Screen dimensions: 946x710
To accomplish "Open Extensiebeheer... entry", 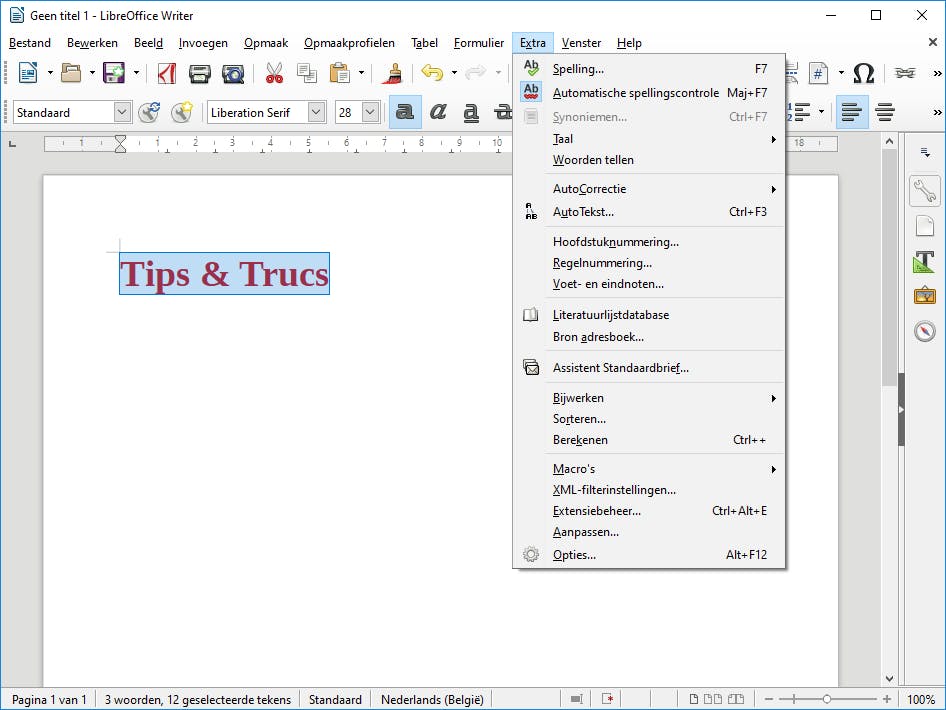I will tap(649, 511).
